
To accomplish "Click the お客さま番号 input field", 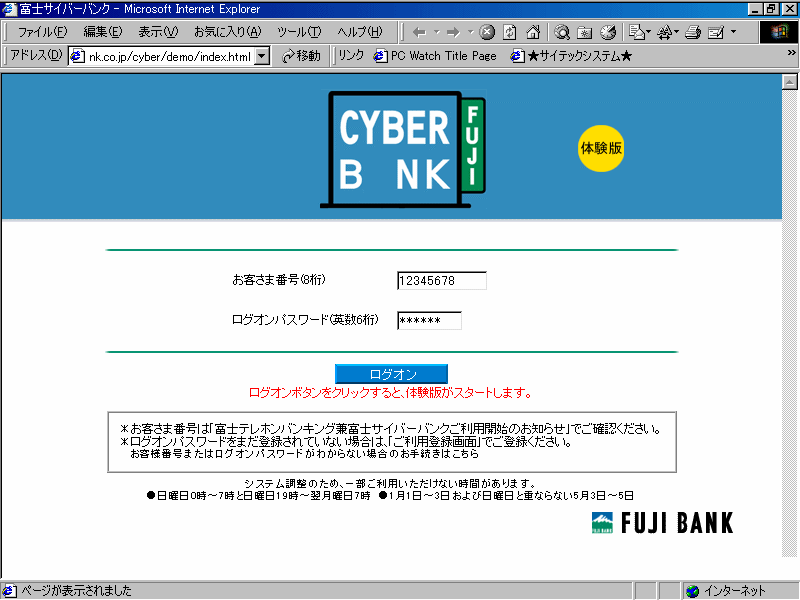I will tap(442, 281).
